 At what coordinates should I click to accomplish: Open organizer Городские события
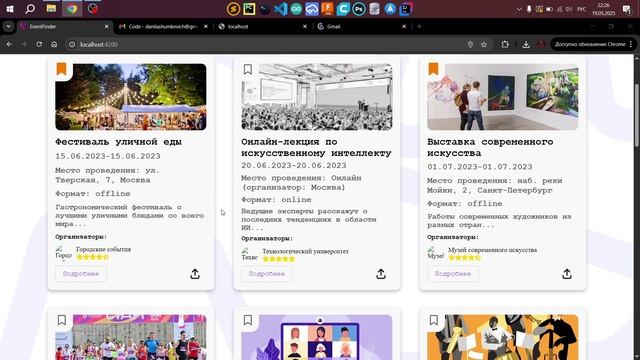pos(103,249)
